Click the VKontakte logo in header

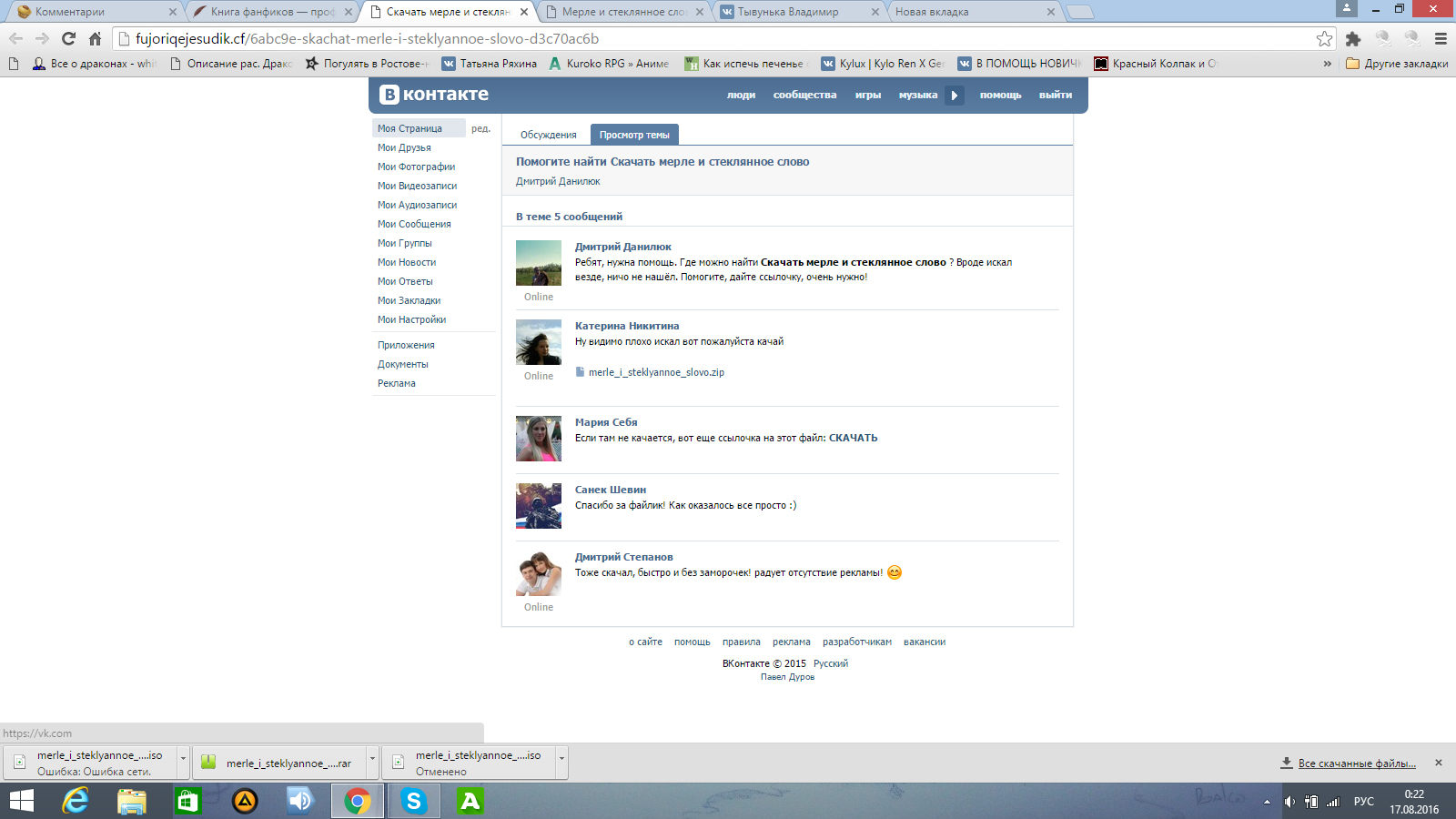point(434,95)
